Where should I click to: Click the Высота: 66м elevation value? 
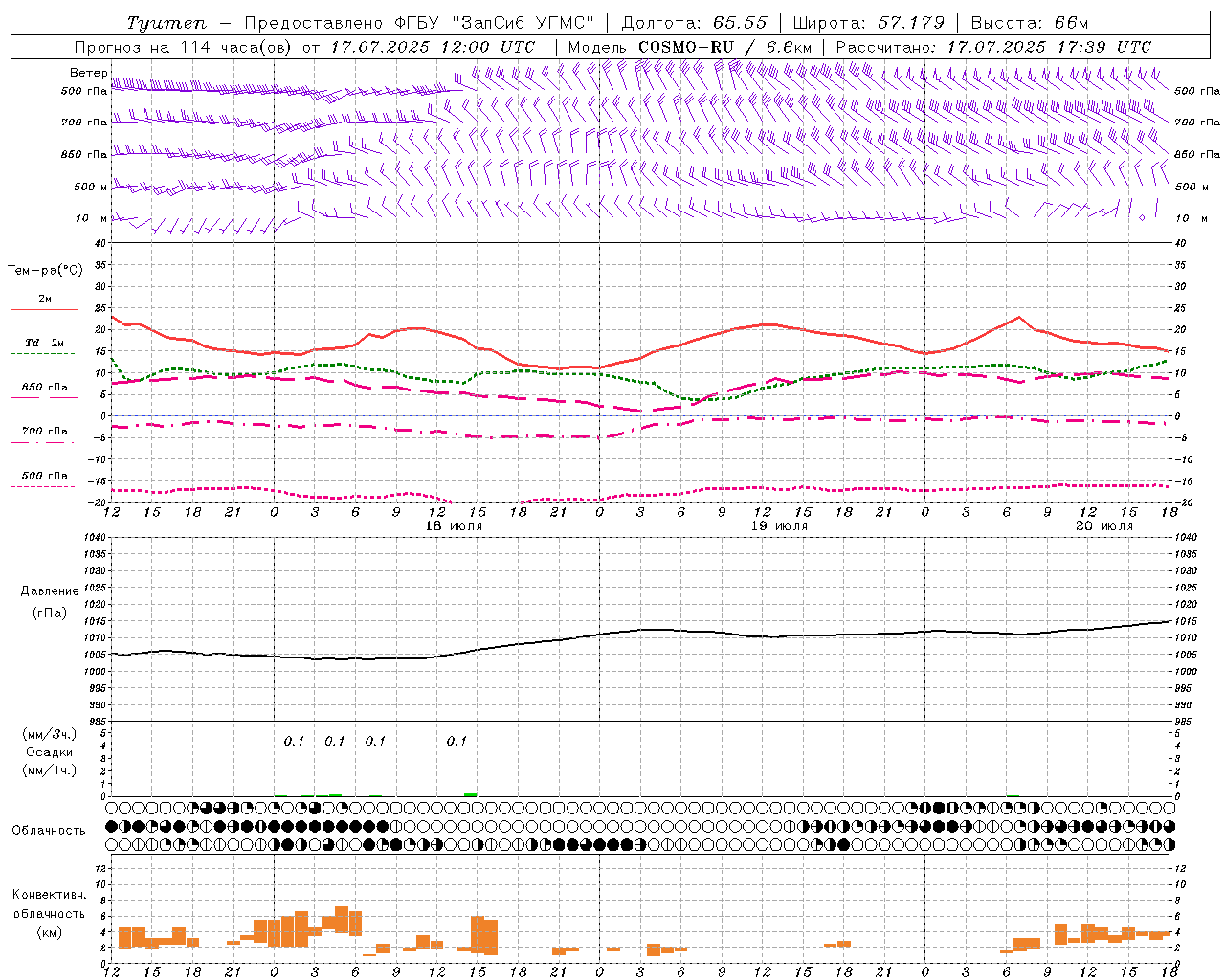(1030, 23)
